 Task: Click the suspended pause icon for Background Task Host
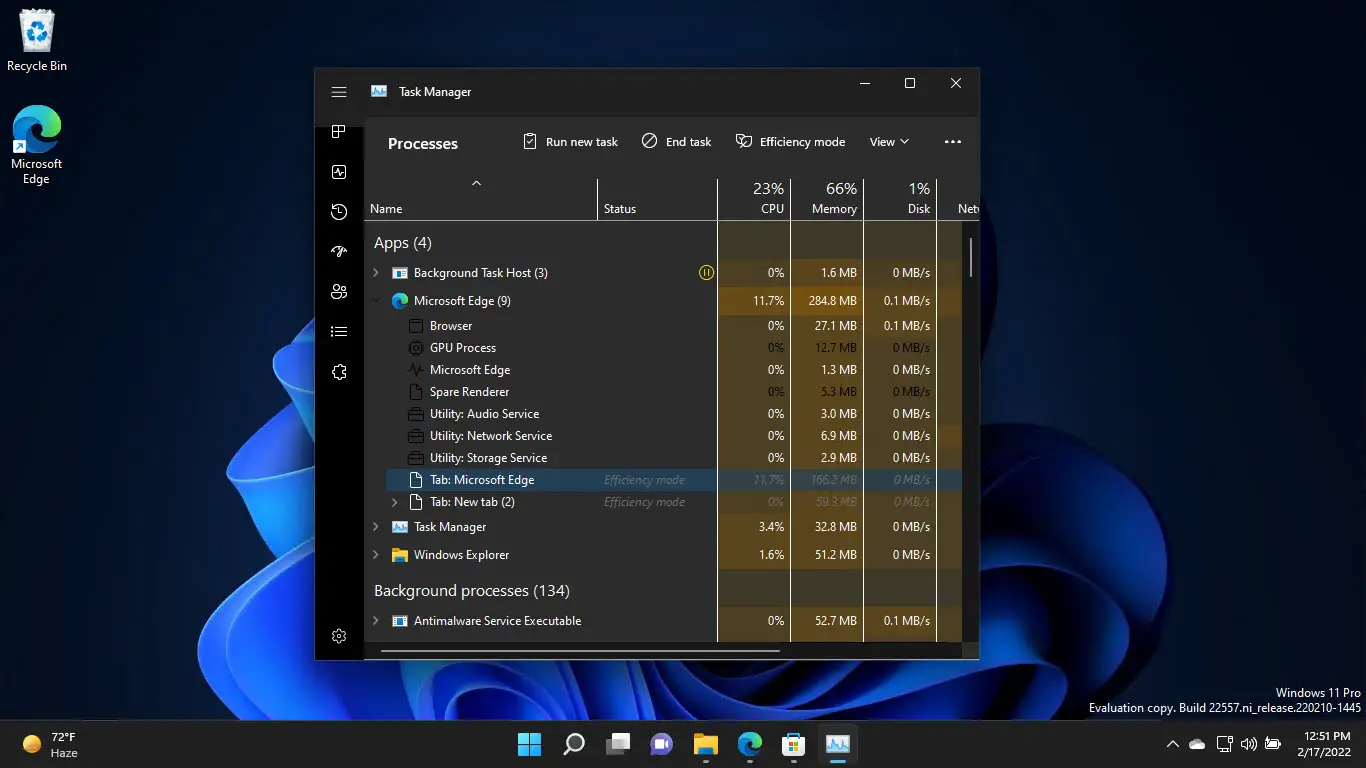706,273
